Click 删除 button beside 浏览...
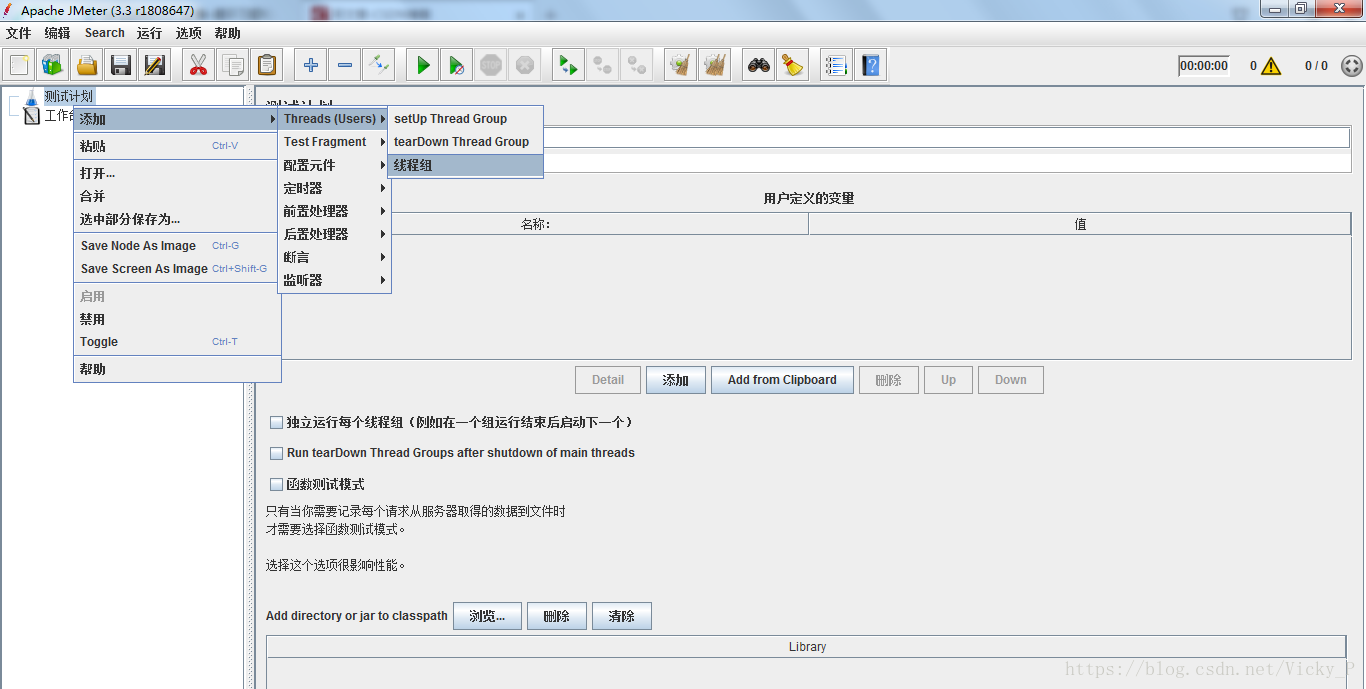This screenshot has height=689, width=1366. (556, 616)
